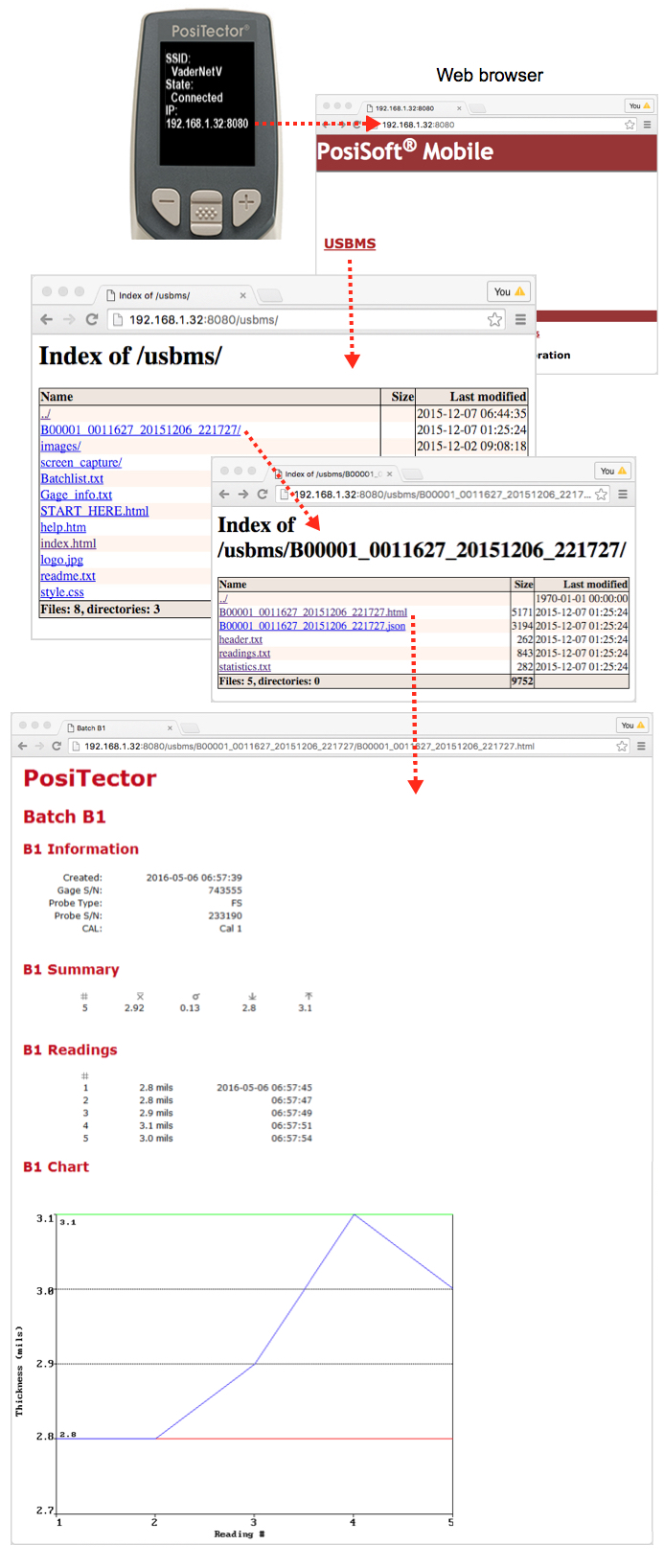Open the readings.txt file link
Viewport: 664px width, 1568px height.
pos(244,654)
